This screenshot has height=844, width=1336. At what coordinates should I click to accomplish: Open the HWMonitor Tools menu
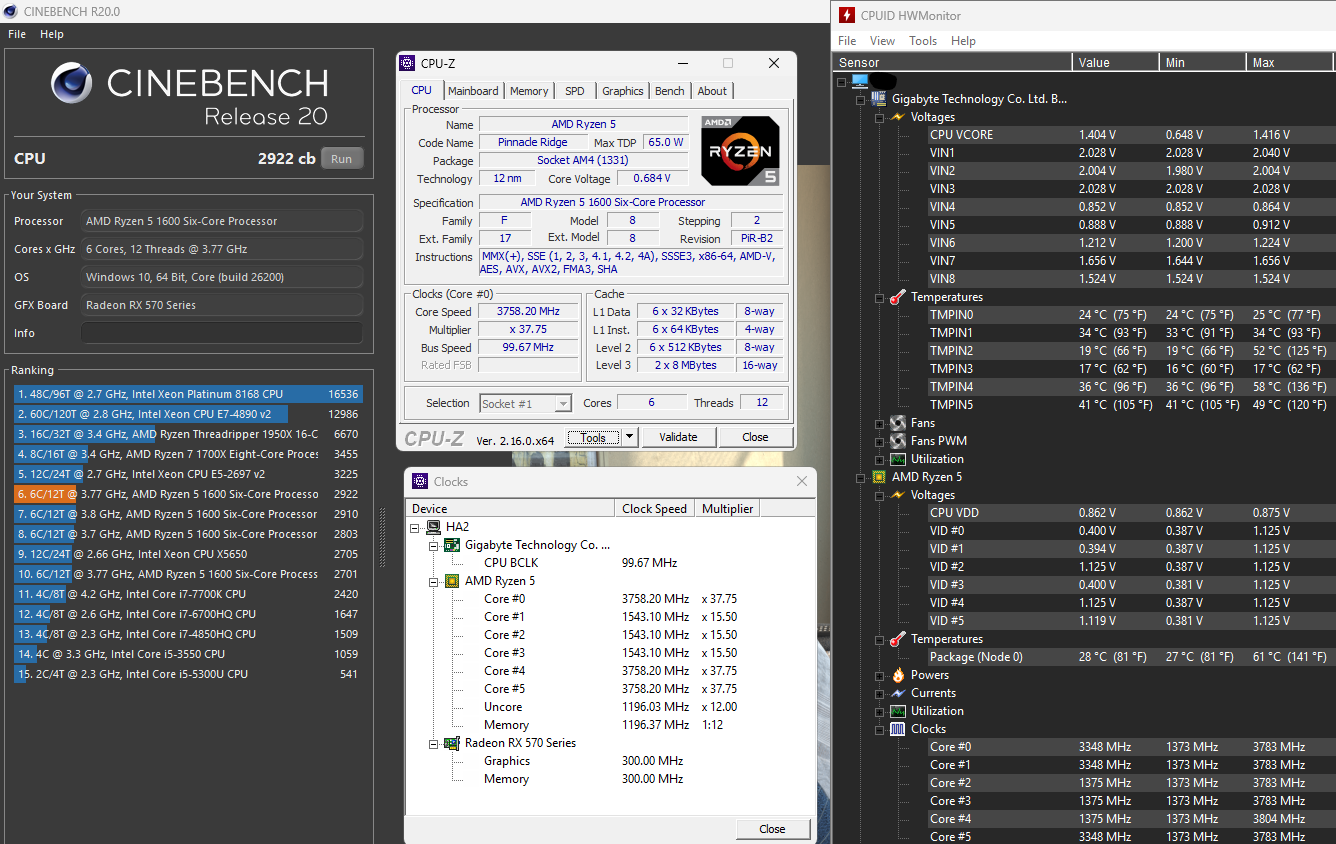coord(923,41)
